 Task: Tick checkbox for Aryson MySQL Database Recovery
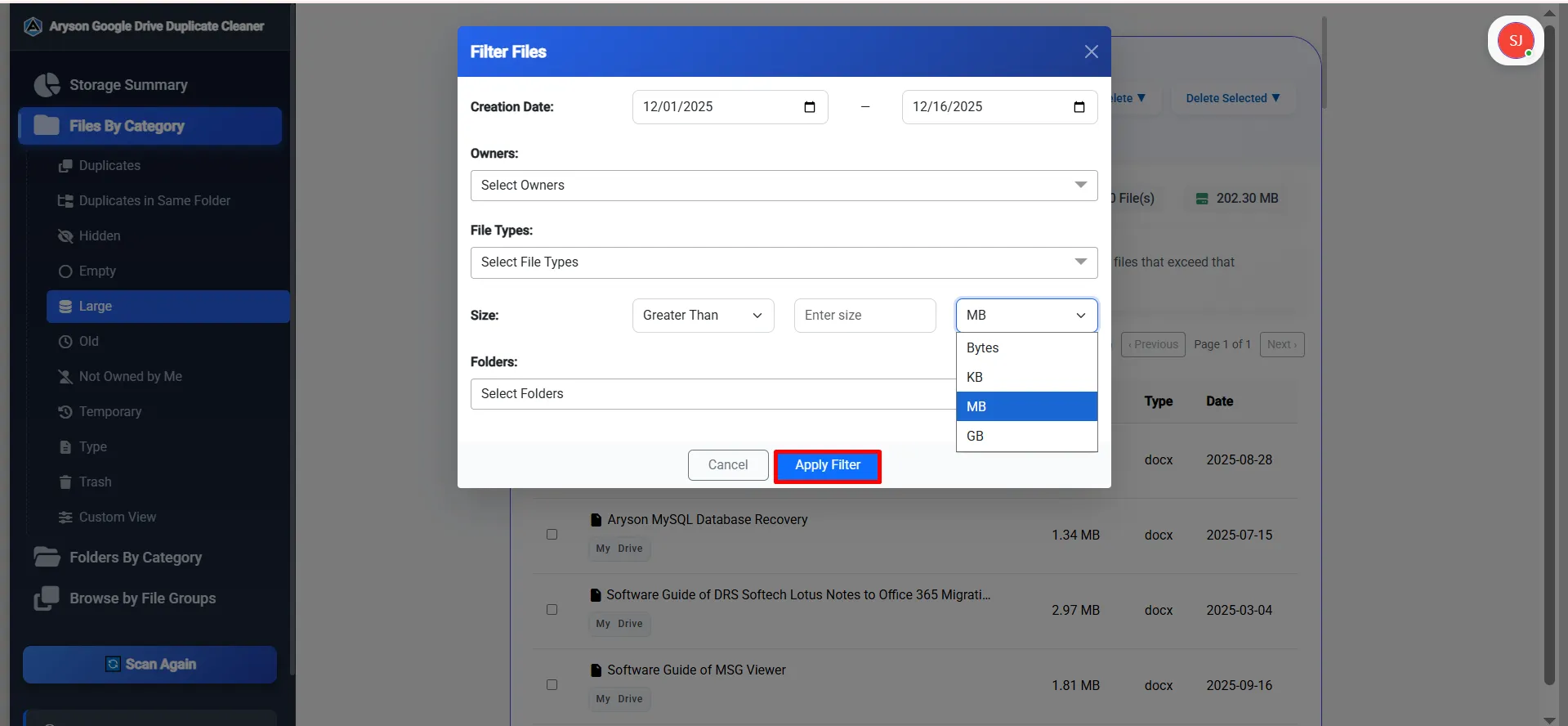(x=552, y=535)
